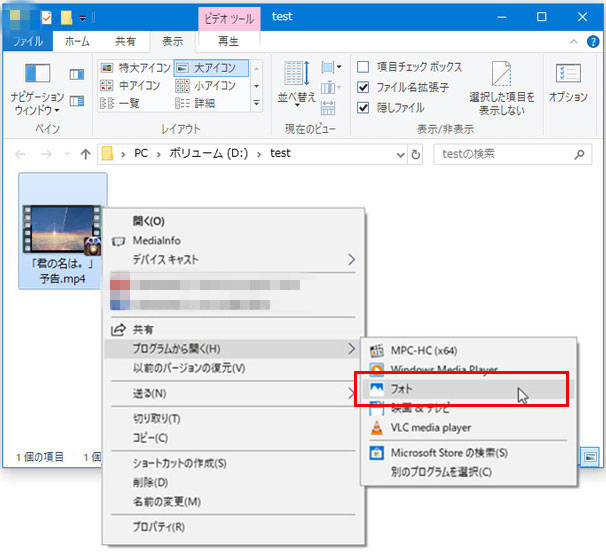Select 中アイコン layout

click(x=130, y=85)
